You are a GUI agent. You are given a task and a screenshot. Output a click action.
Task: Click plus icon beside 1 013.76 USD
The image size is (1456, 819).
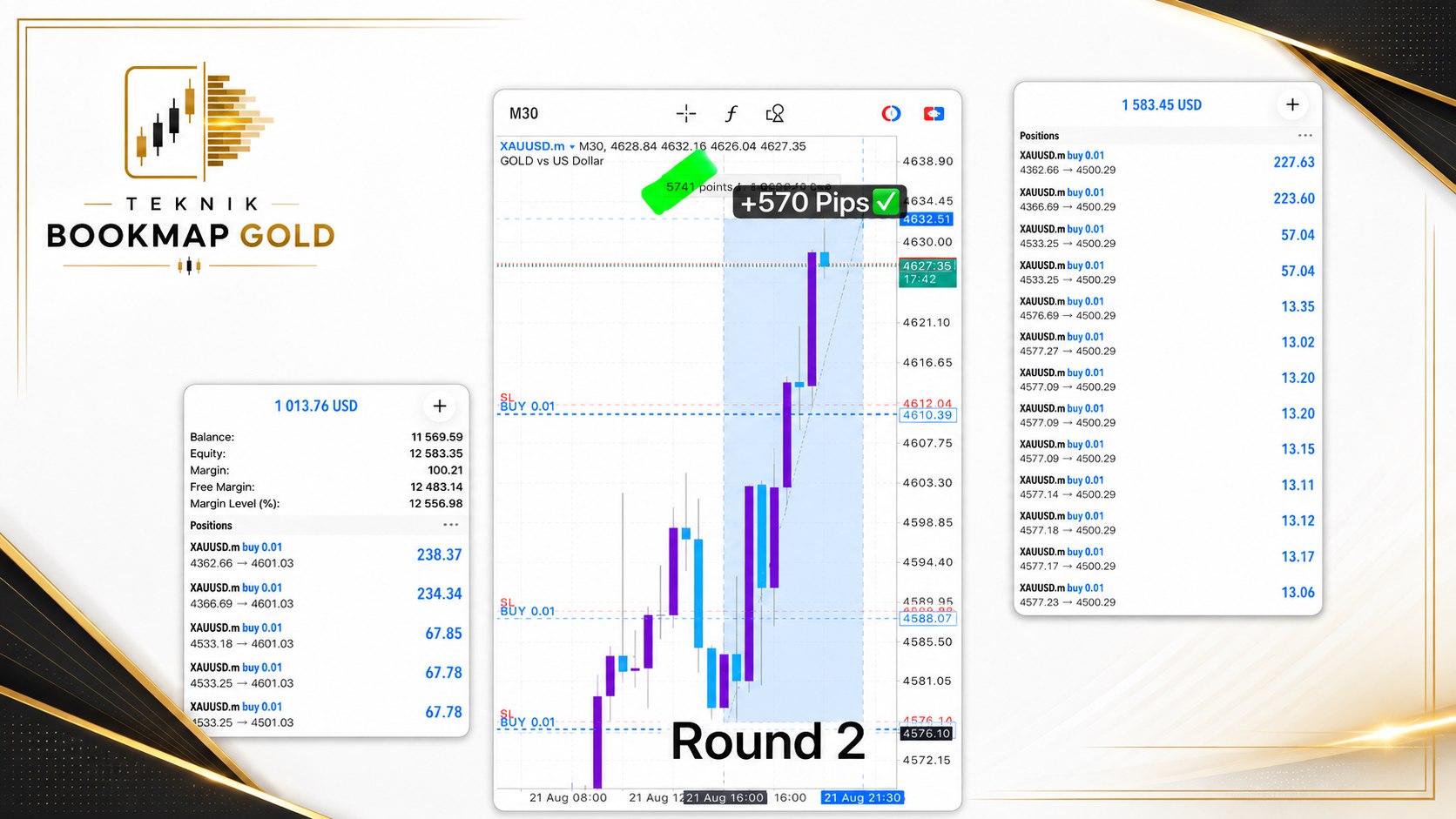(x=440, y=406)
